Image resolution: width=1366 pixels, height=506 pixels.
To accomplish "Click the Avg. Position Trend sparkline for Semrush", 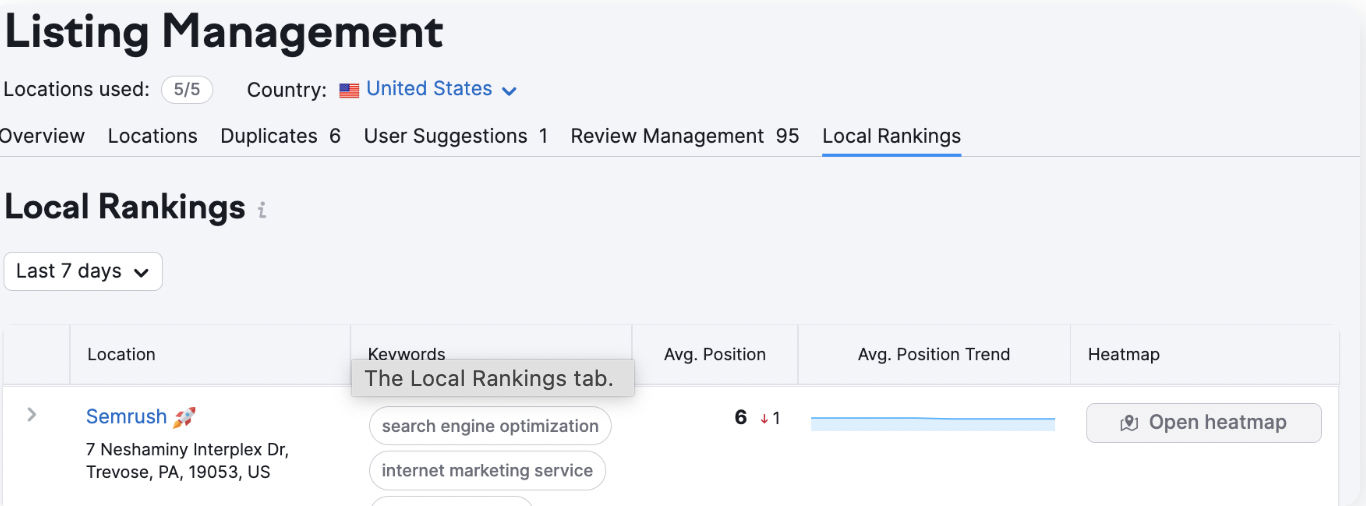I will point(933,424).
